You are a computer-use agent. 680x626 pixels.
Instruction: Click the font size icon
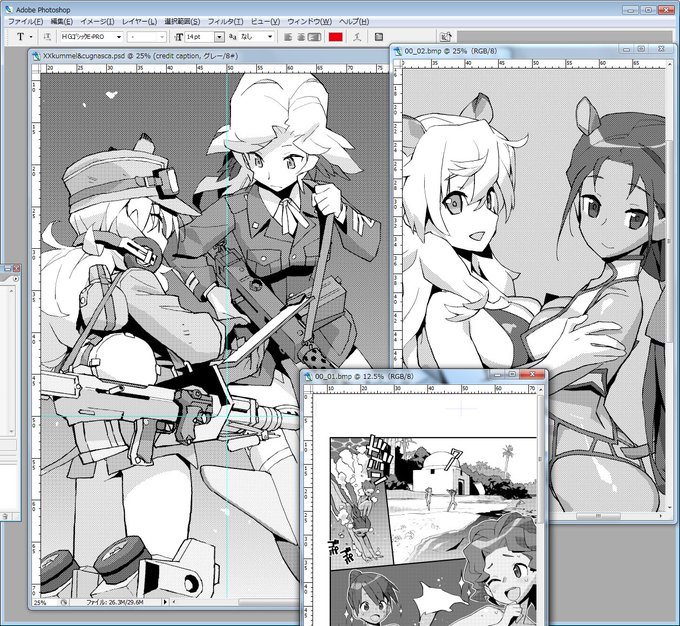point(178,37)
